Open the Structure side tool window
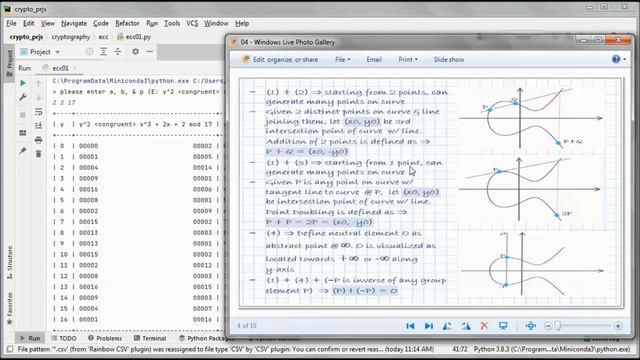The image size is (640, 360). point(9,262)
